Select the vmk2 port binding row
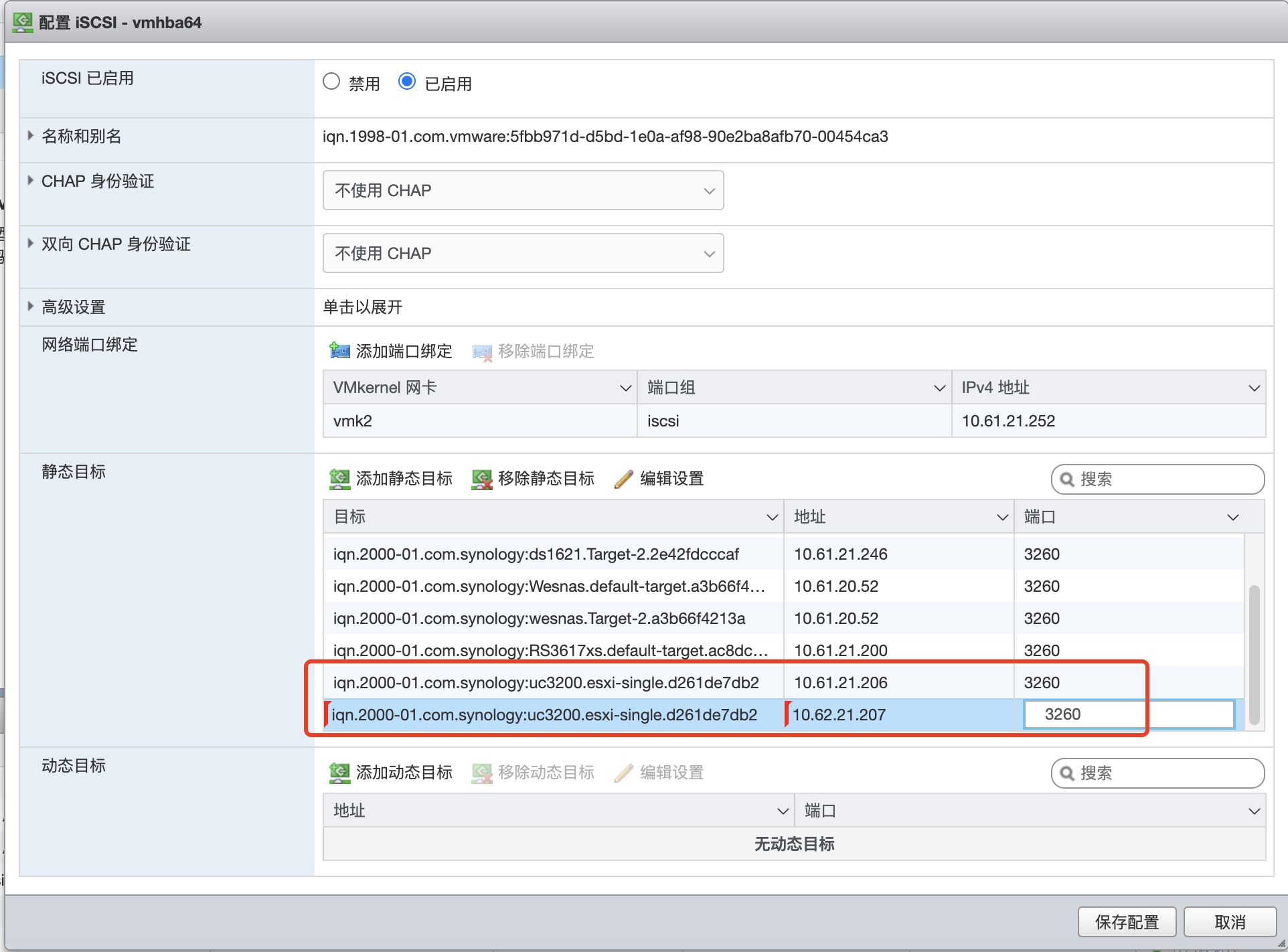 tap(794, 421)
